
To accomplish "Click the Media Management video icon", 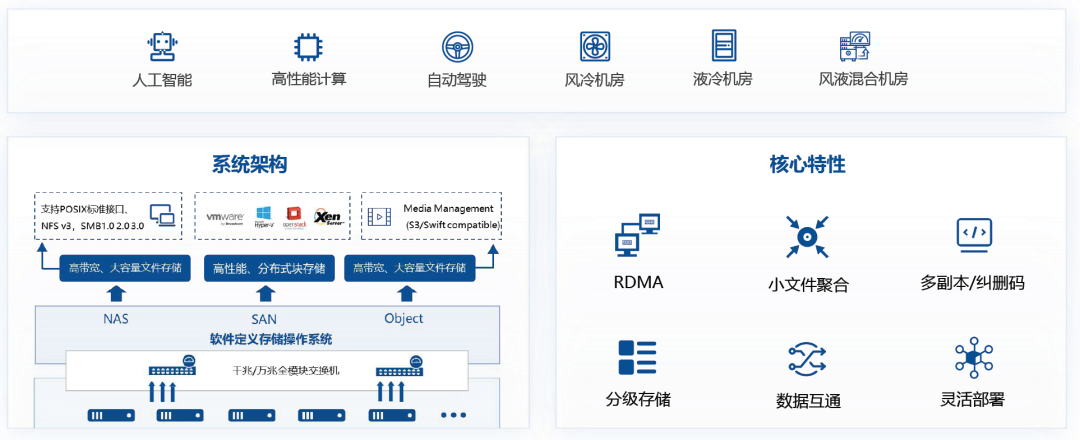I will (x=379, y=218).
